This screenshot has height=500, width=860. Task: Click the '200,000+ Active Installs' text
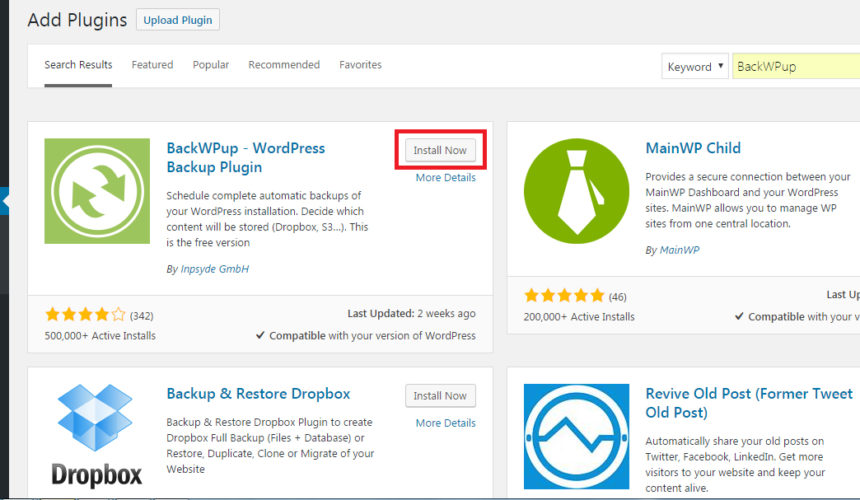point(579,317)
